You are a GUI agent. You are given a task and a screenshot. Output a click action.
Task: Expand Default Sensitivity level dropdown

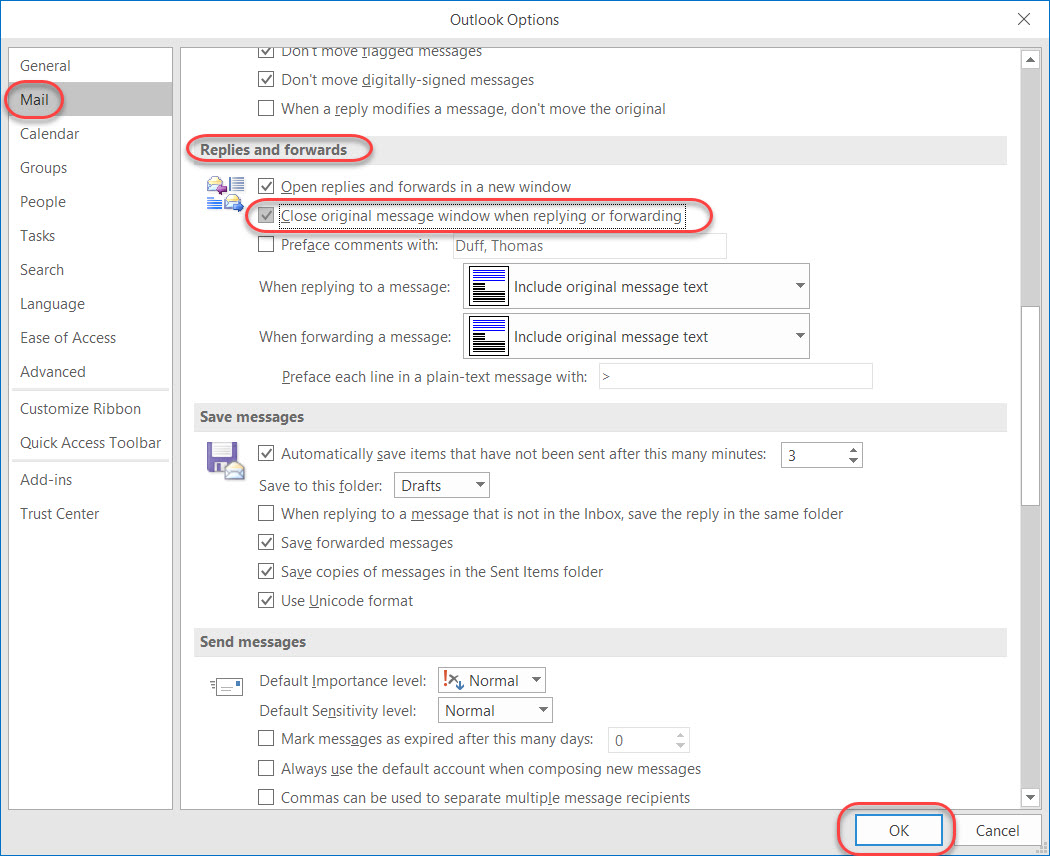pyautogui.click(x=495, y=711)
